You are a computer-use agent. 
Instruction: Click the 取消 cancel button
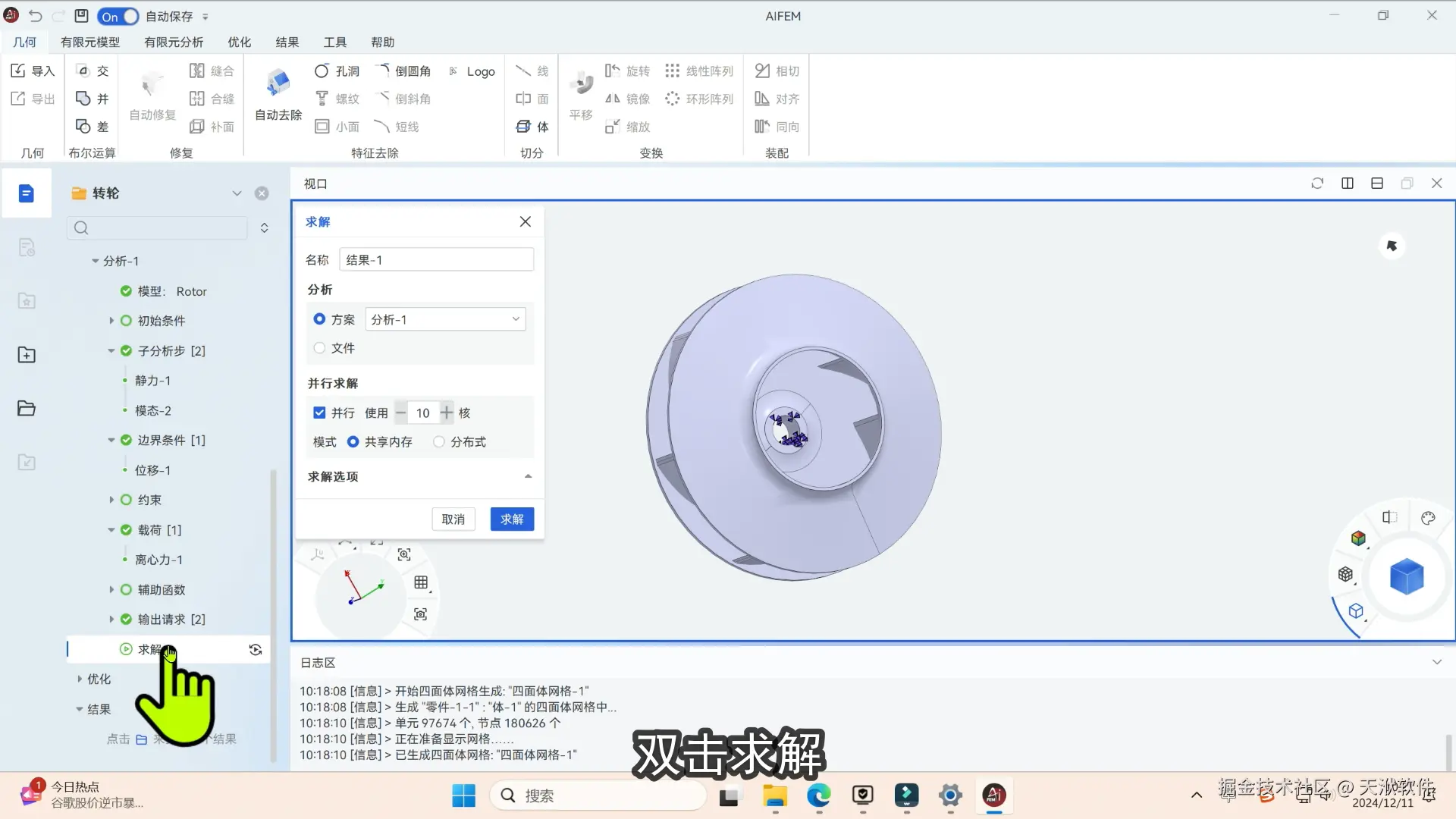(x=453, y=519)
